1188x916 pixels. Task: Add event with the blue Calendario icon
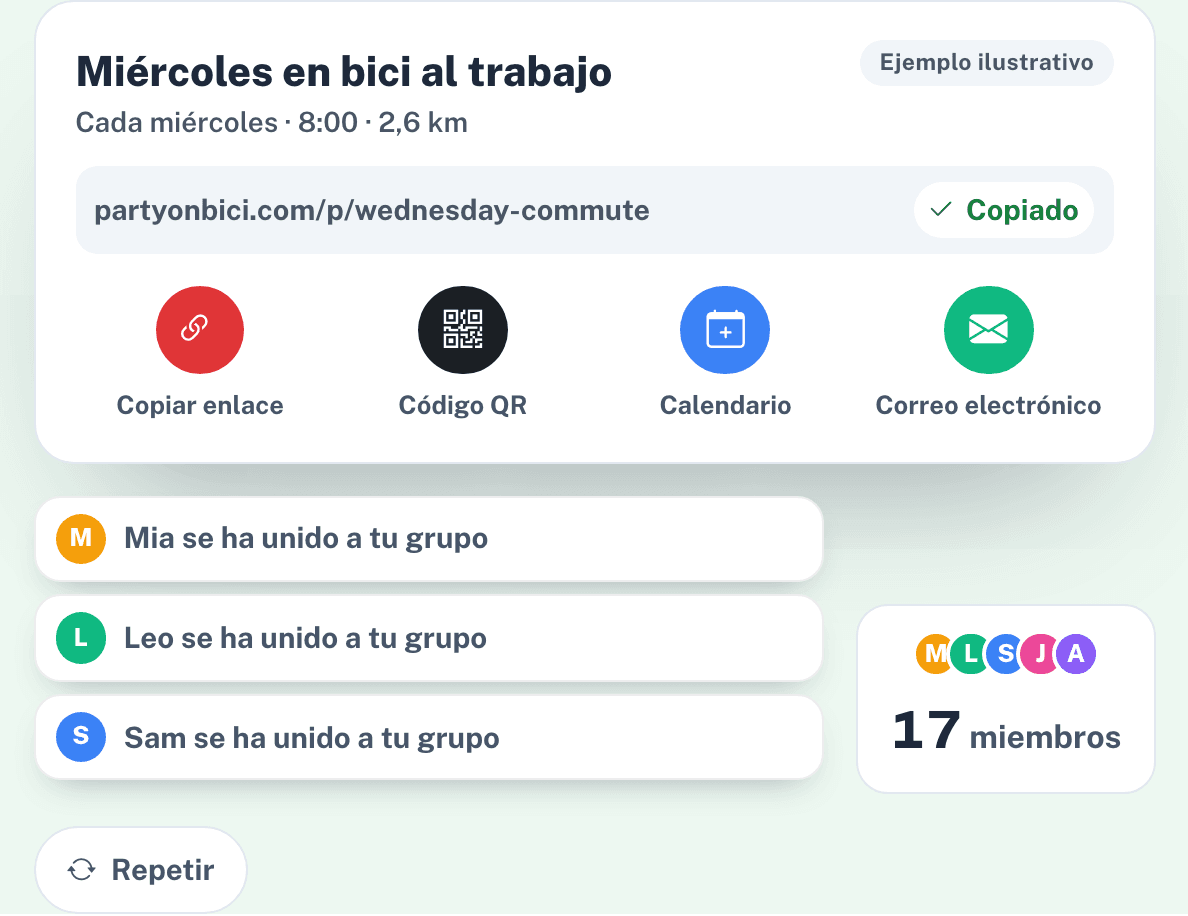click(x=725, y=330)
